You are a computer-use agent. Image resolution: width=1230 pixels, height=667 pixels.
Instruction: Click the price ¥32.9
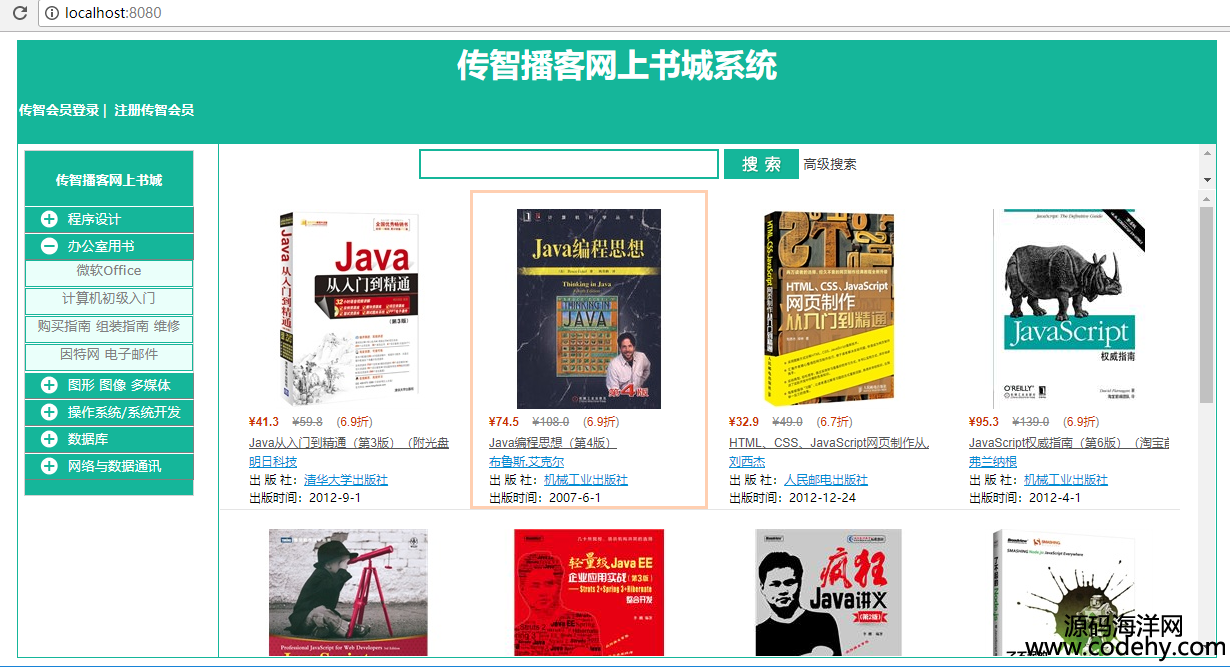tap(744, 422)
